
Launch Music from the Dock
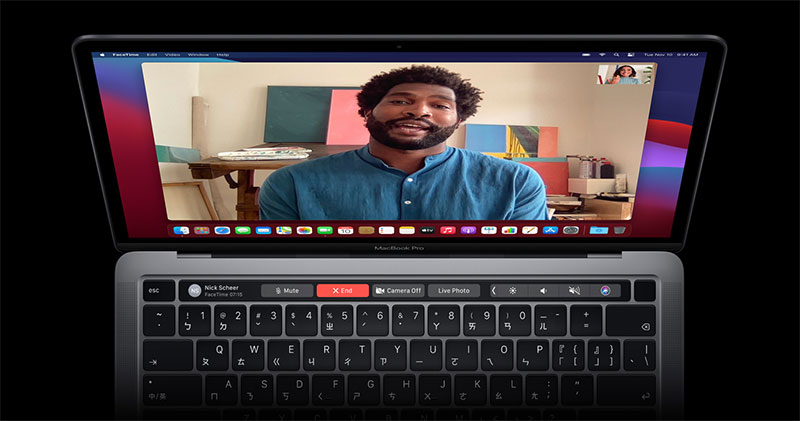(447, 231)
